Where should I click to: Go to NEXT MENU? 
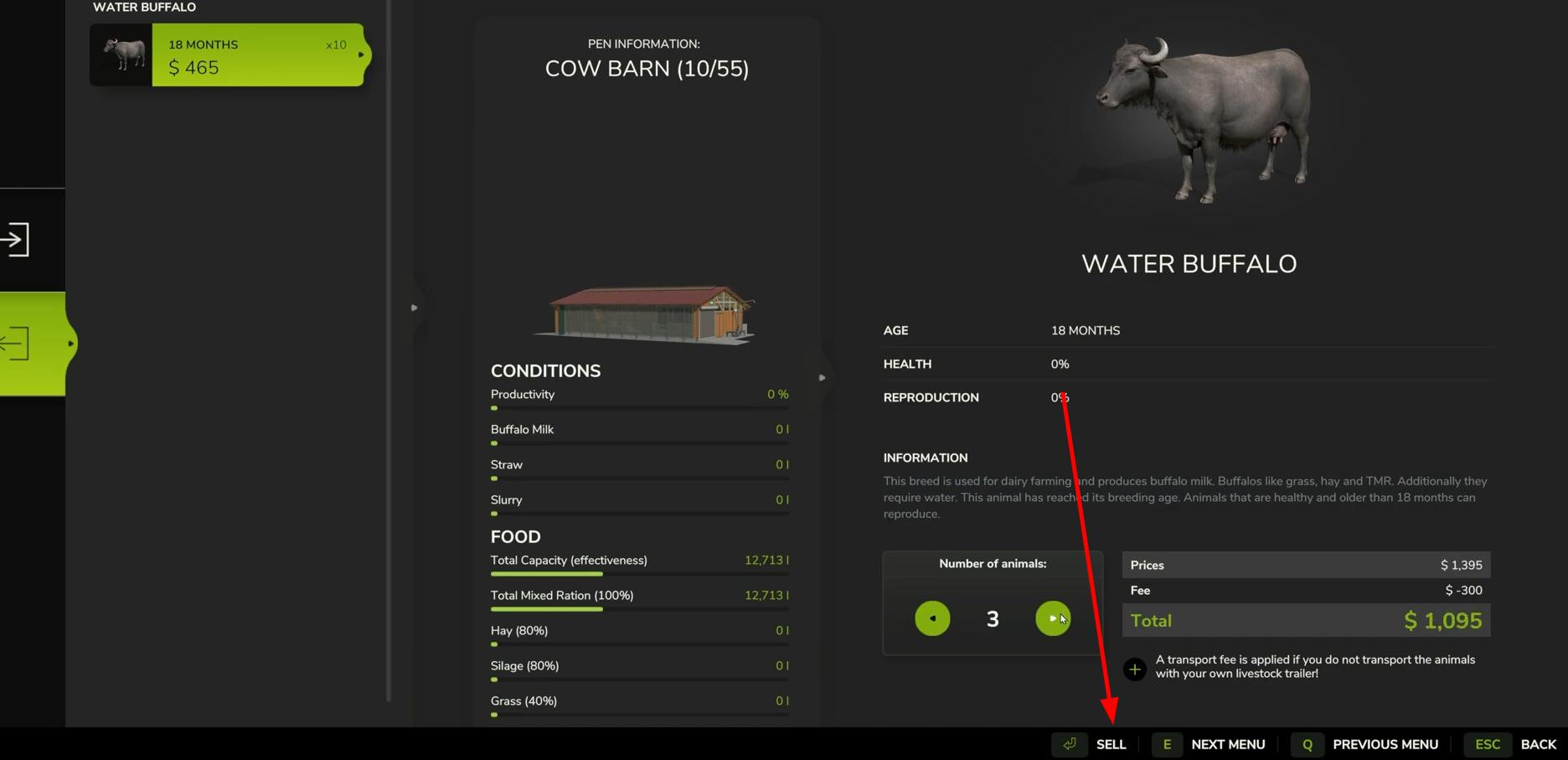pyautogui.click(x=1228, y=744)
